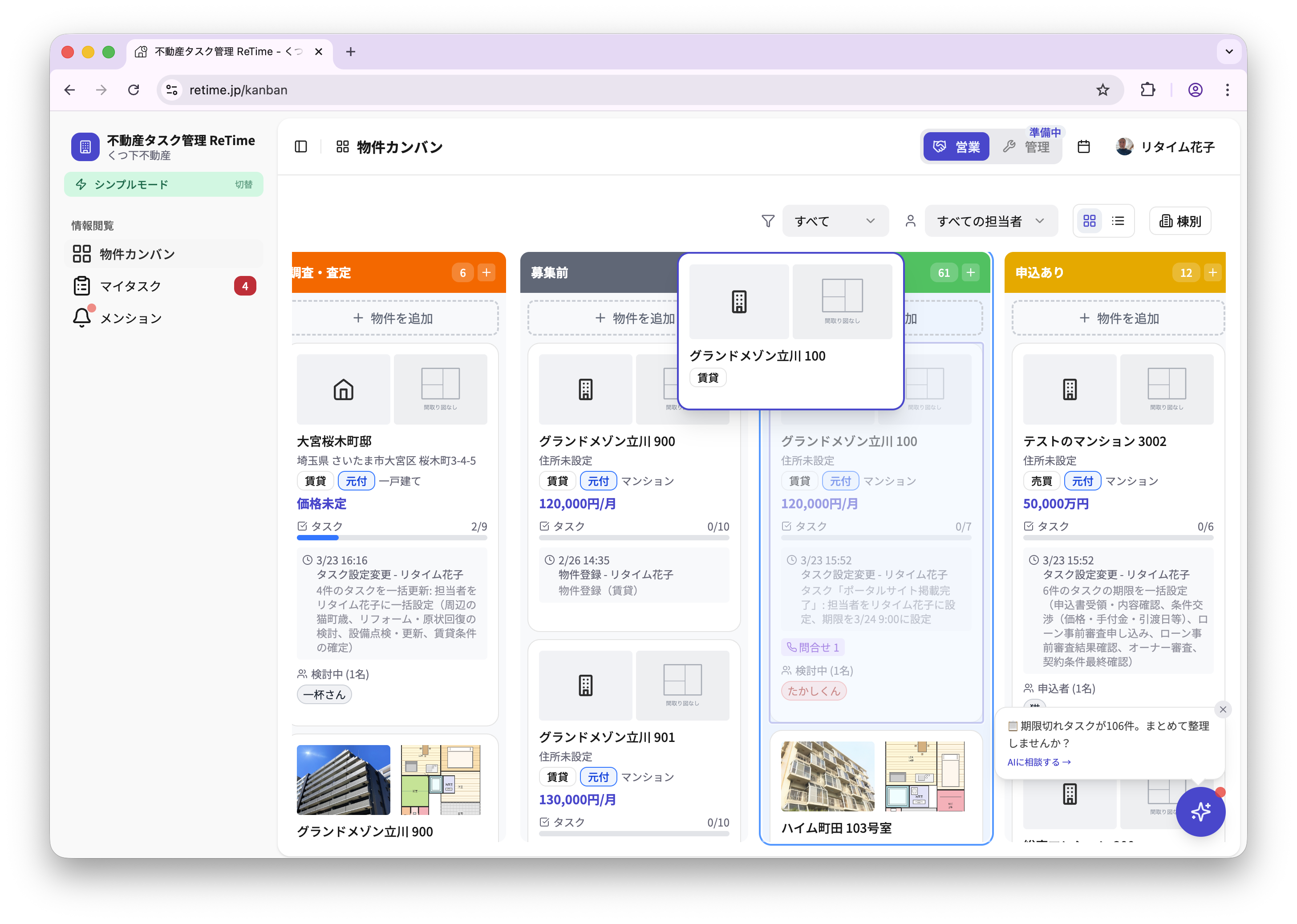Click the 問合せ 1 badge
Screen dimensions: 1297x924
pos(812,648)
